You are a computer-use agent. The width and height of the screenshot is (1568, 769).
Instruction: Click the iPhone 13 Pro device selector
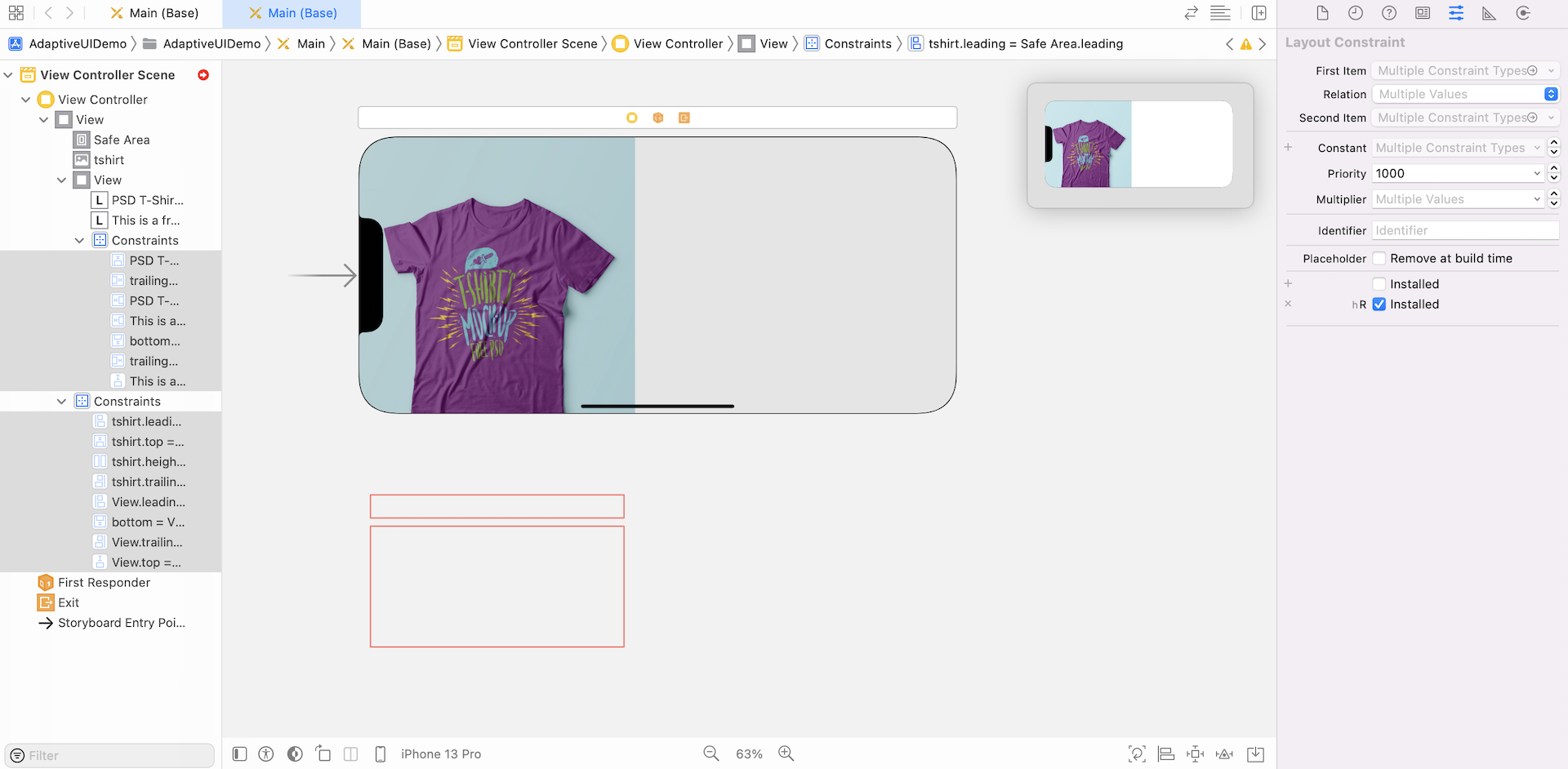440,754
